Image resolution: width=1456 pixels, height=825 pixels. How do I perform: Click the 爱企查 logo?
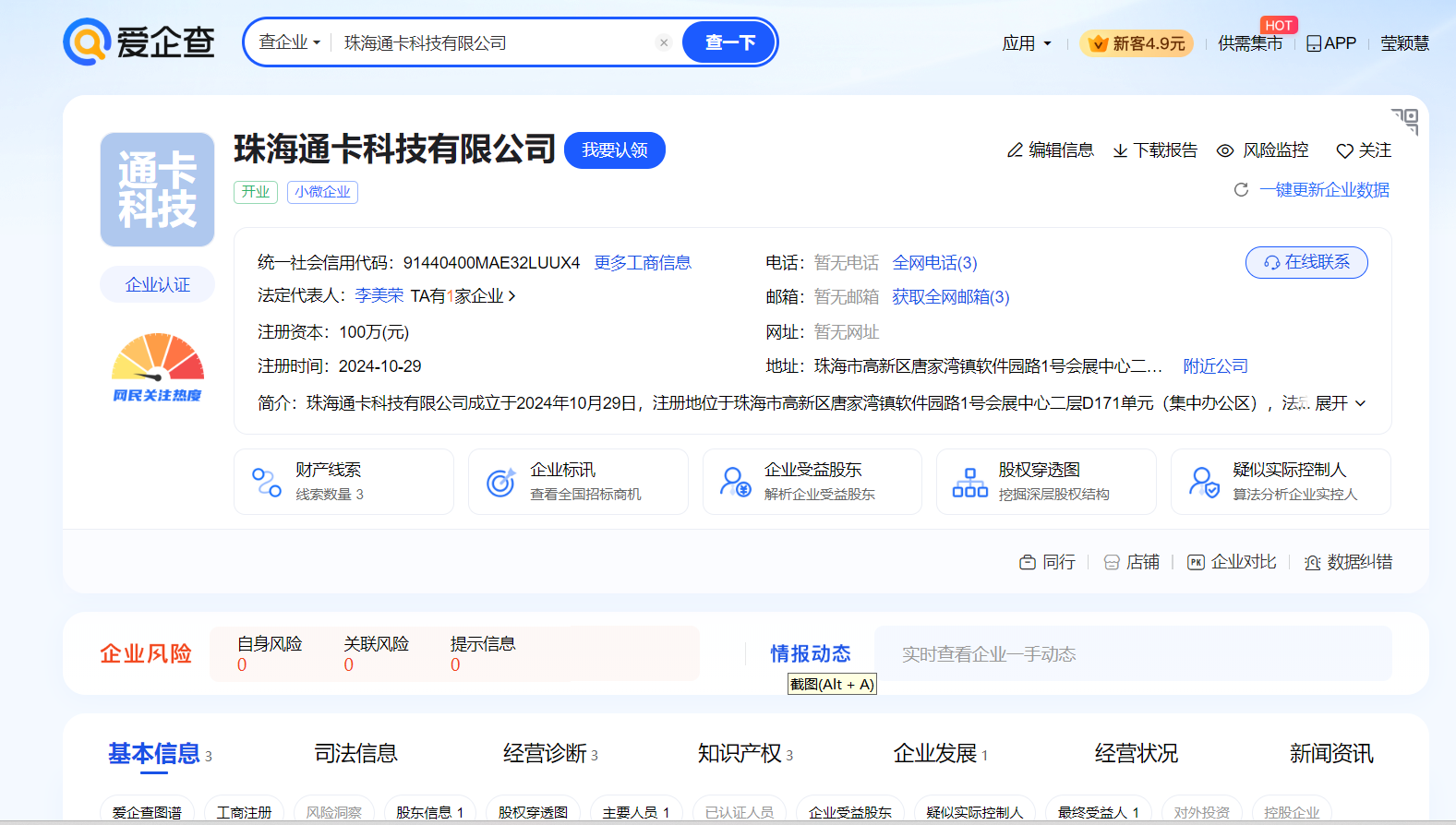point(139,42)
